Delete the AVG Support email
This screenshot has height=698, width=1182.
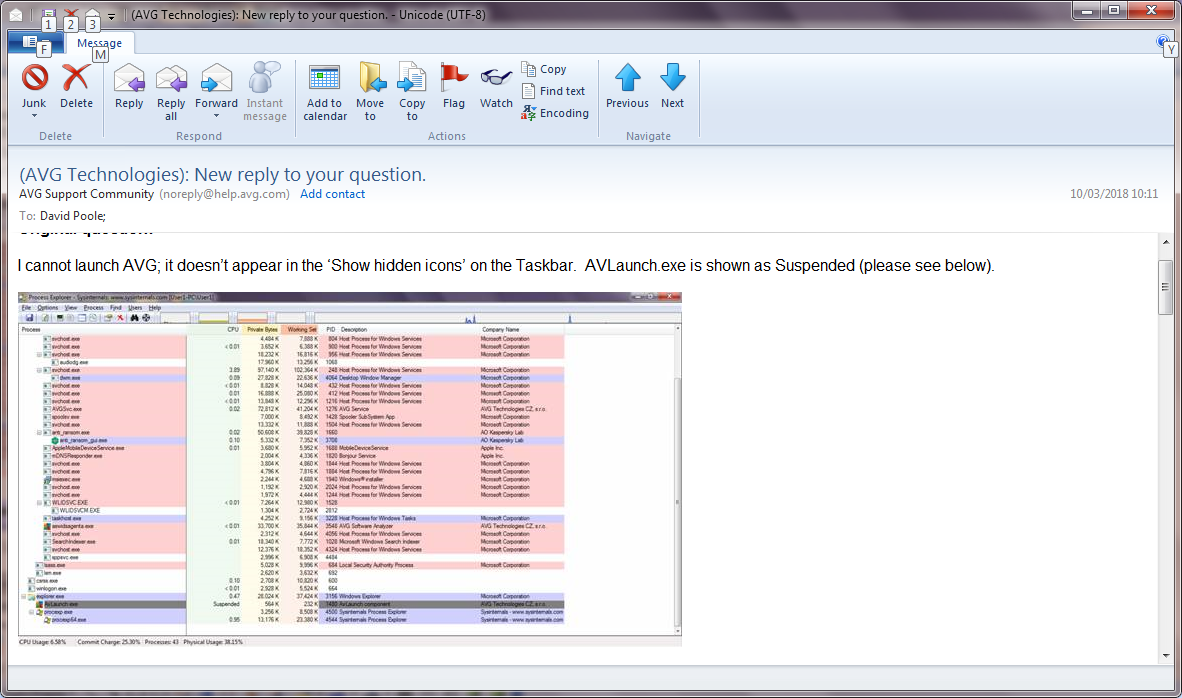click(x=76, y=87)
